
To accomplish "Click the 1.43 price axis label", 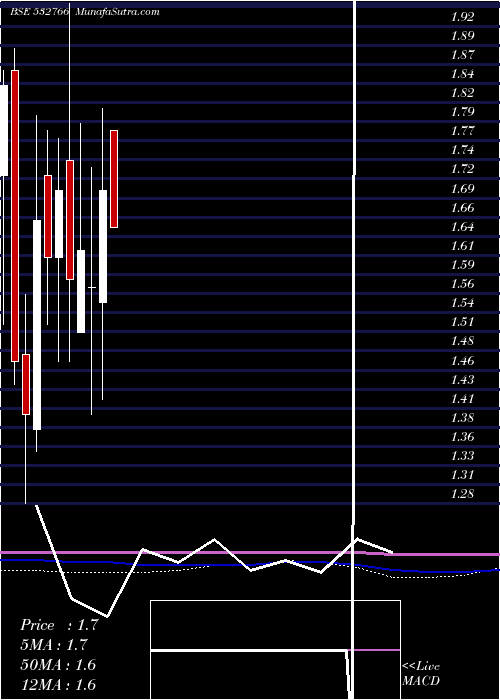I will [x=462, y=379].
